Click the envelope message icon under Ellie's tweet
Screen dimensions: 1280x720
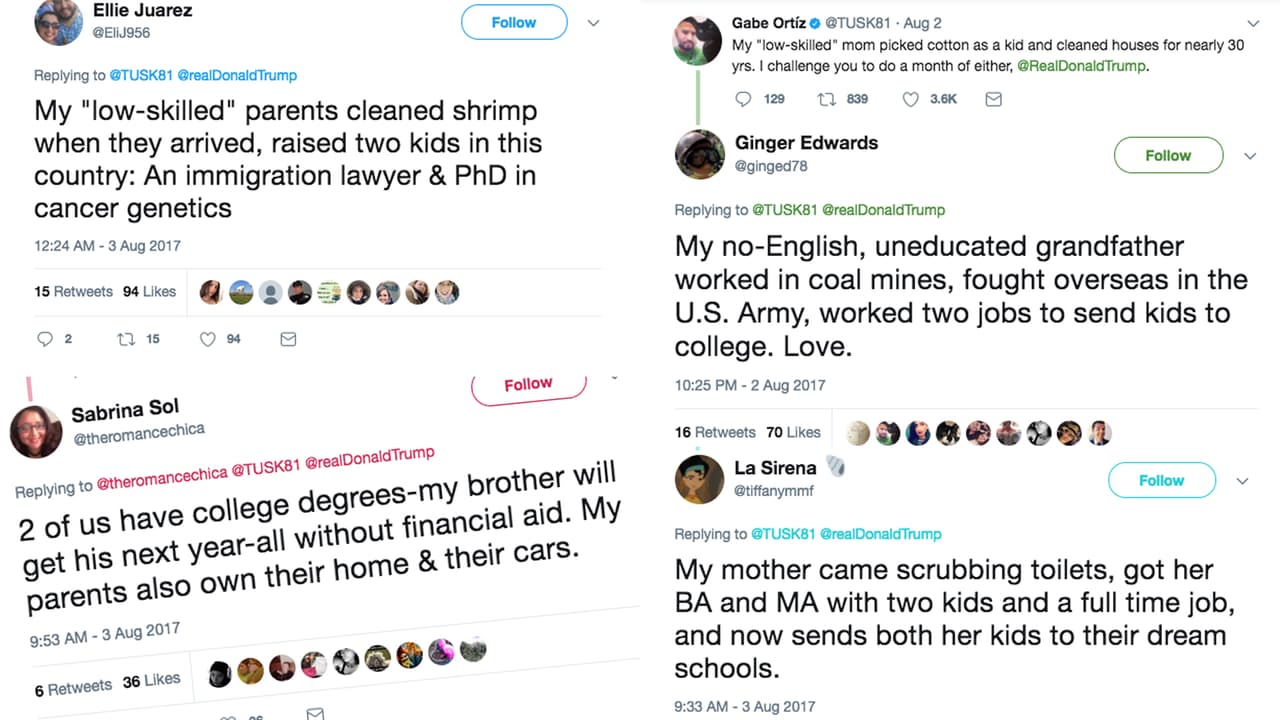coord(288,339)
